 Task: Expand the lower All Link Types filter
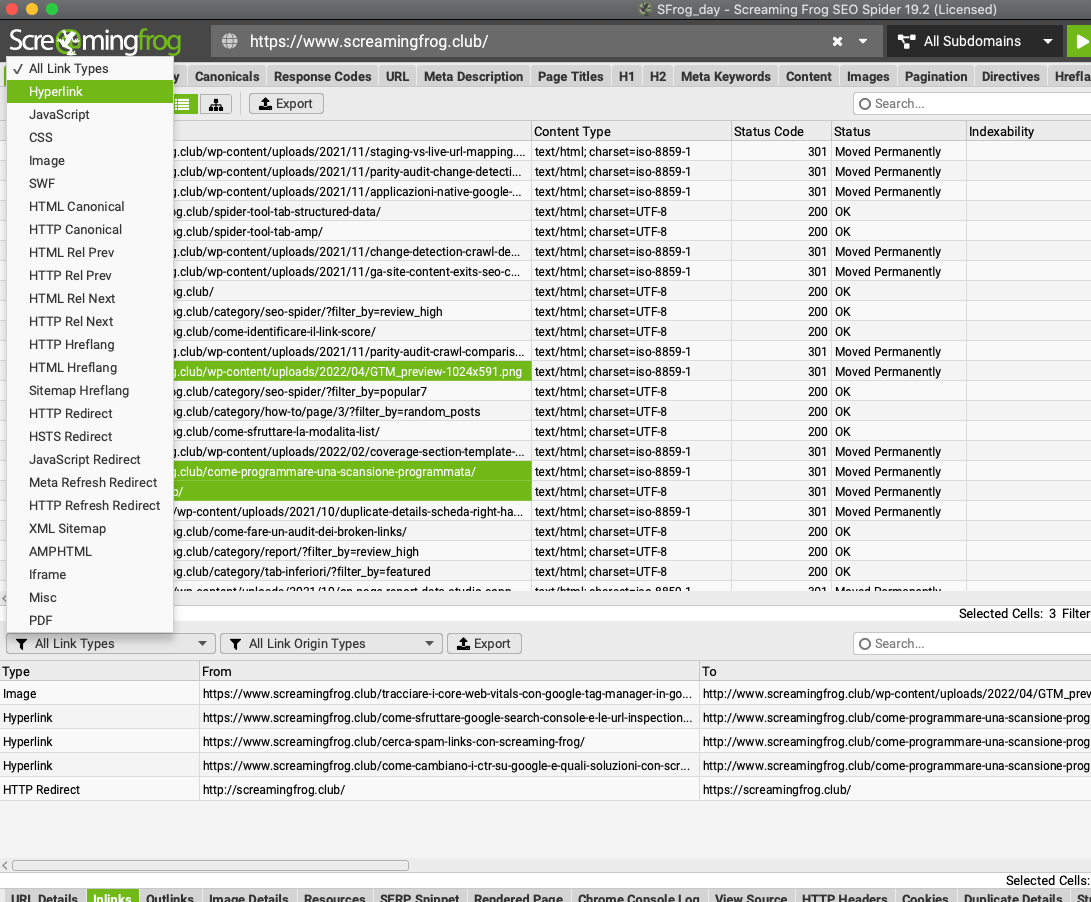110,644
